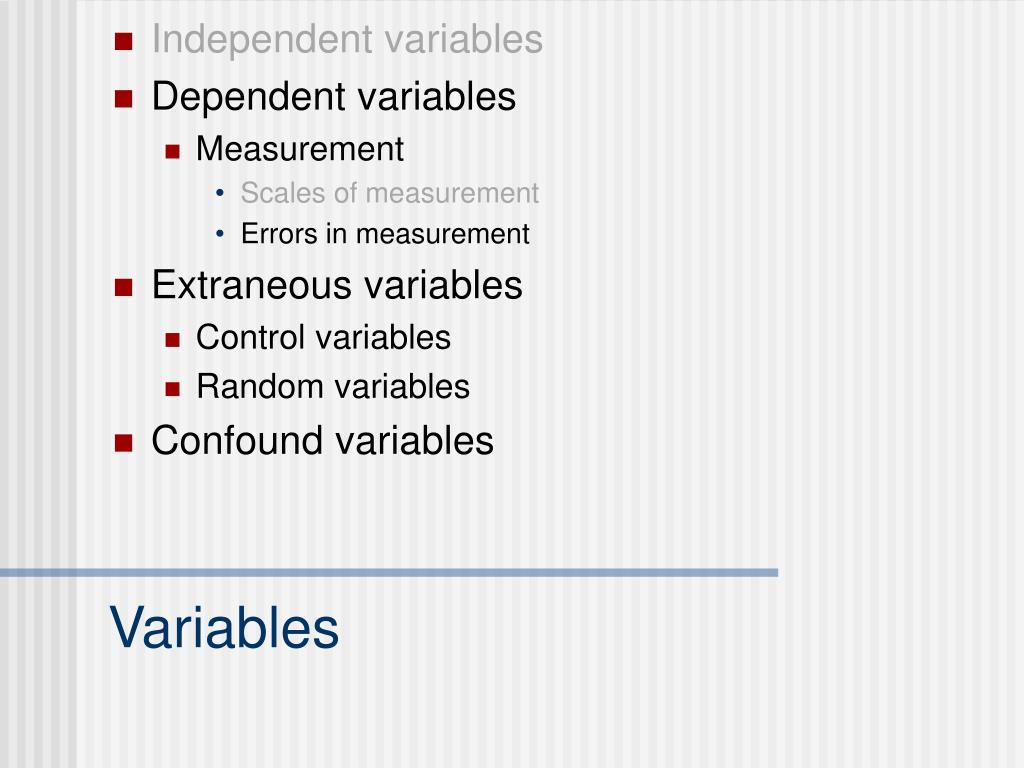Click the dimmed Scales of measurement line

[389, 193]
